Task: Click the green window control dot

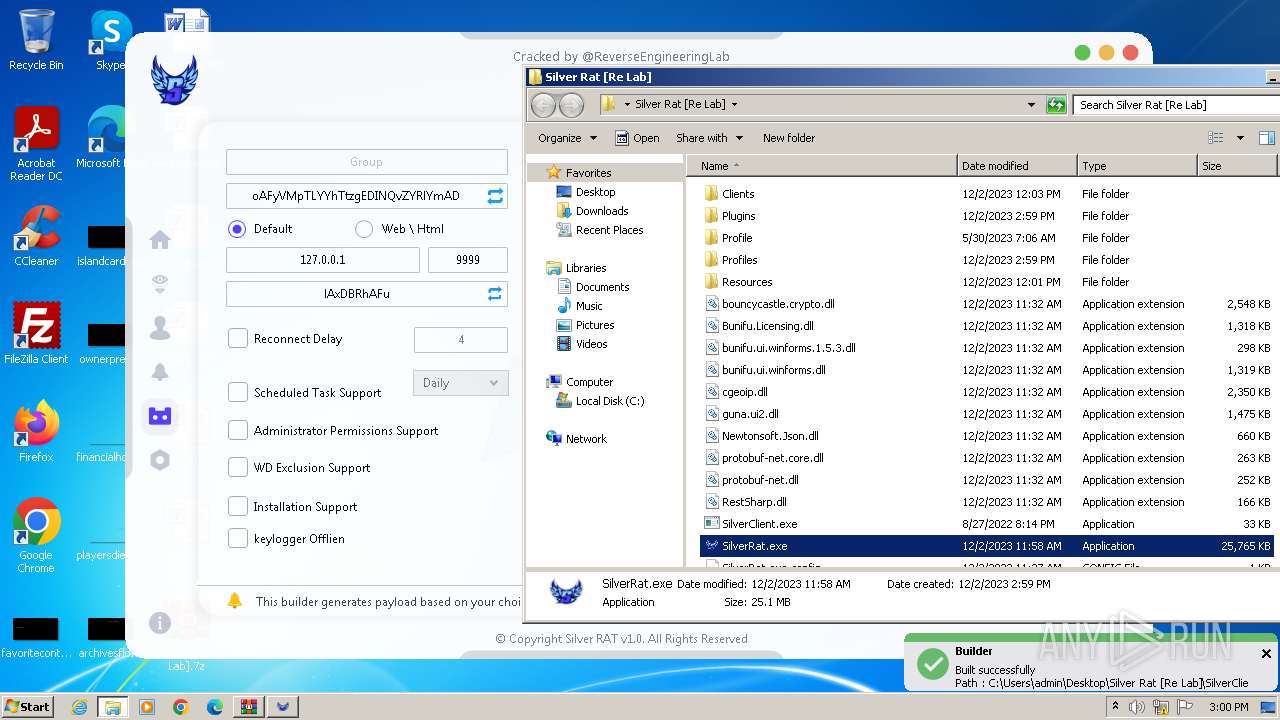Action: pos(1082,52)
